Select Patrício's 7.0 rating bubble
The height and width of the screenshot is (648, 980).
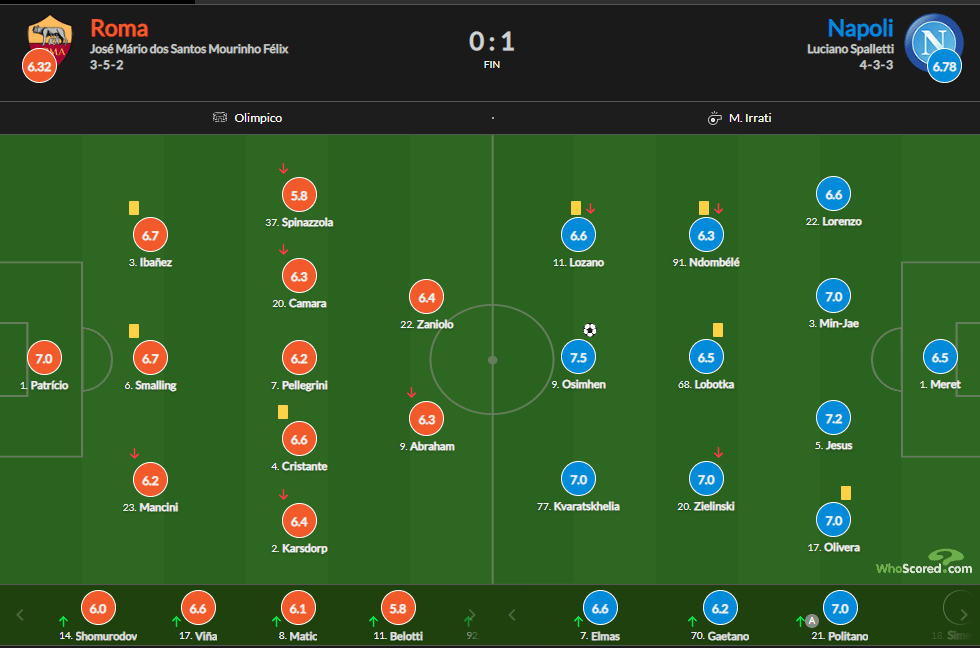(x=44, y=359)
